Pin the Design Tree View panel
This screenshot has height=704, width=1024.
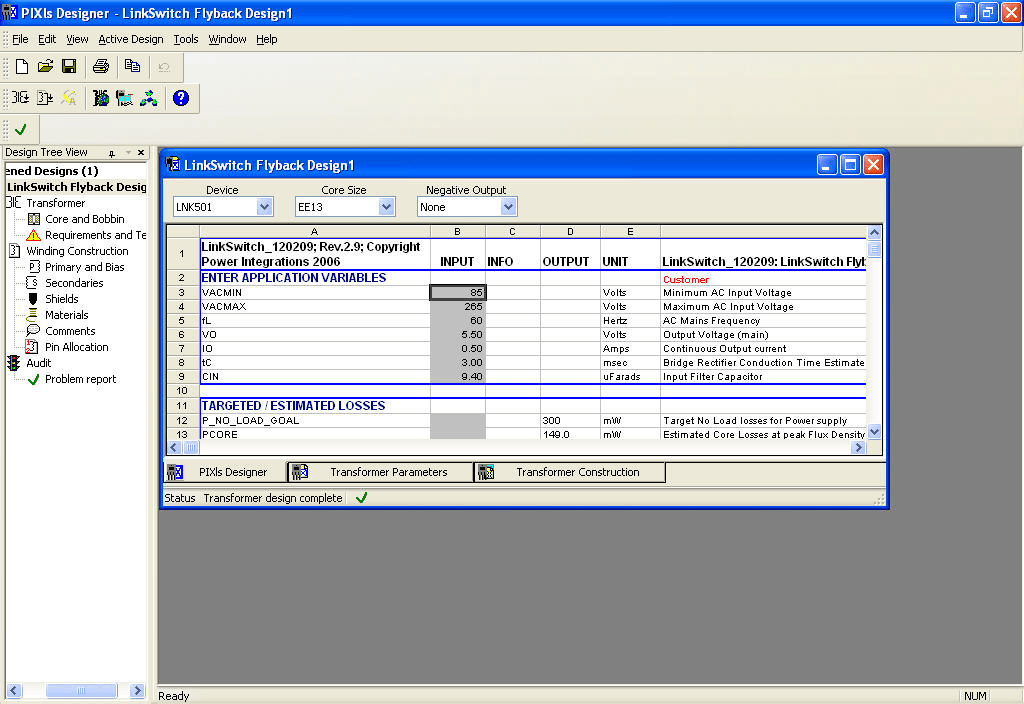click(x=112, y=153)
